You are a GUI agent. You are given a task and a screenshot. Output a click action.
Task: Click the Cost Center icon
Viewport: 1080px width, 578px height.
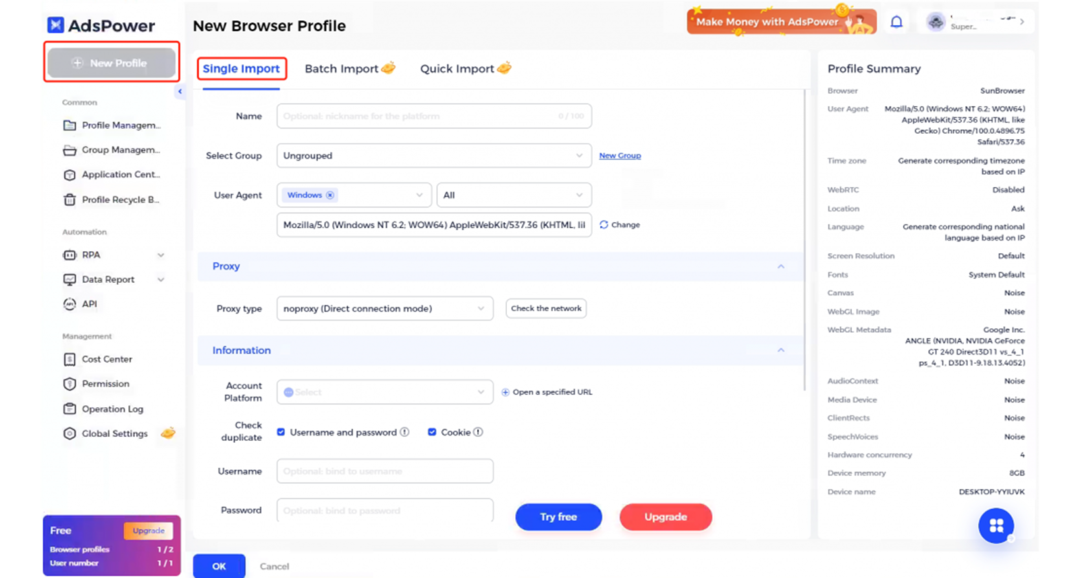coord(70,359)
